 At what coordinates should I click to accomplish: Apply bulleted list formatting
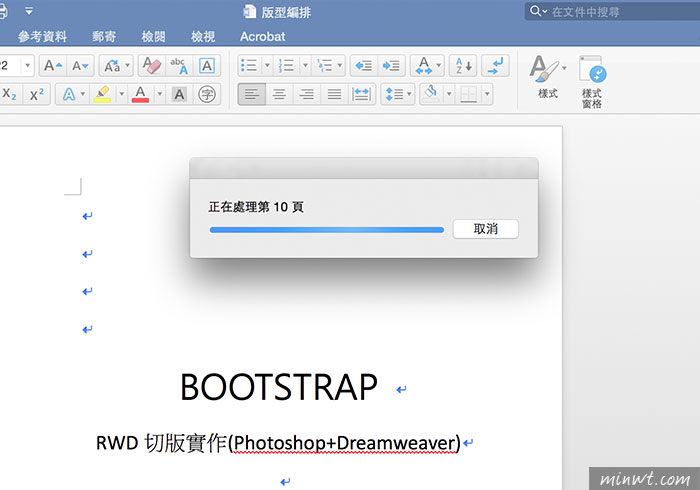pos(249,66)
